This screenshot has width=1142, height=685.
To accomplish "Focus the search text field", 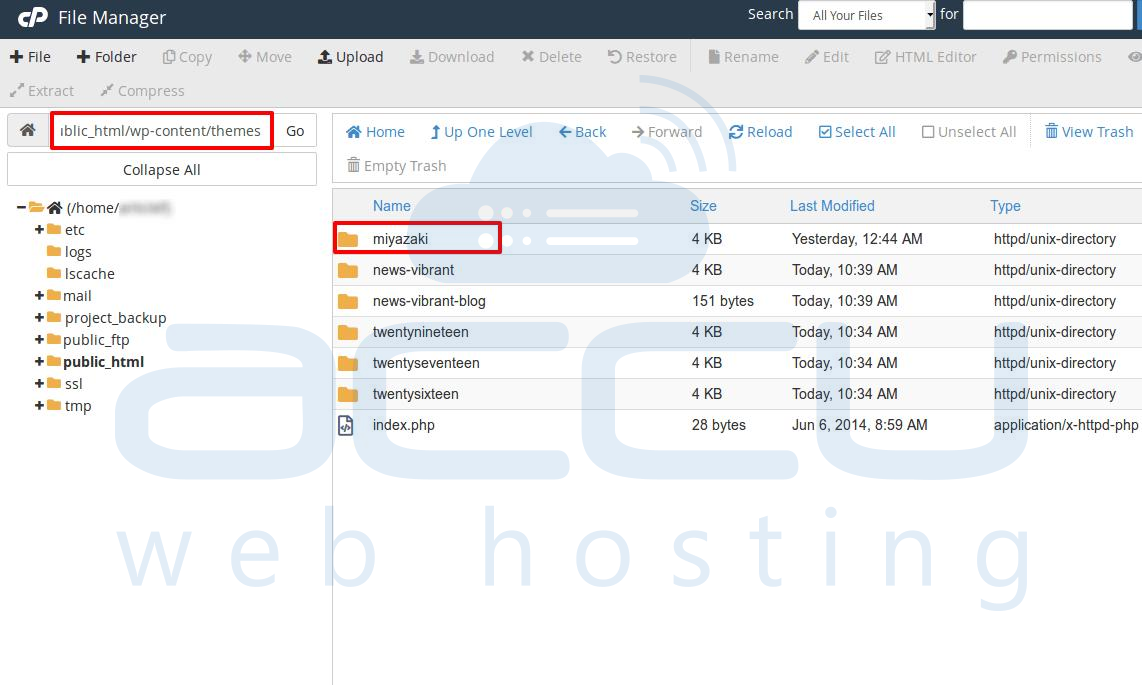I will (x=1047, y=15).
